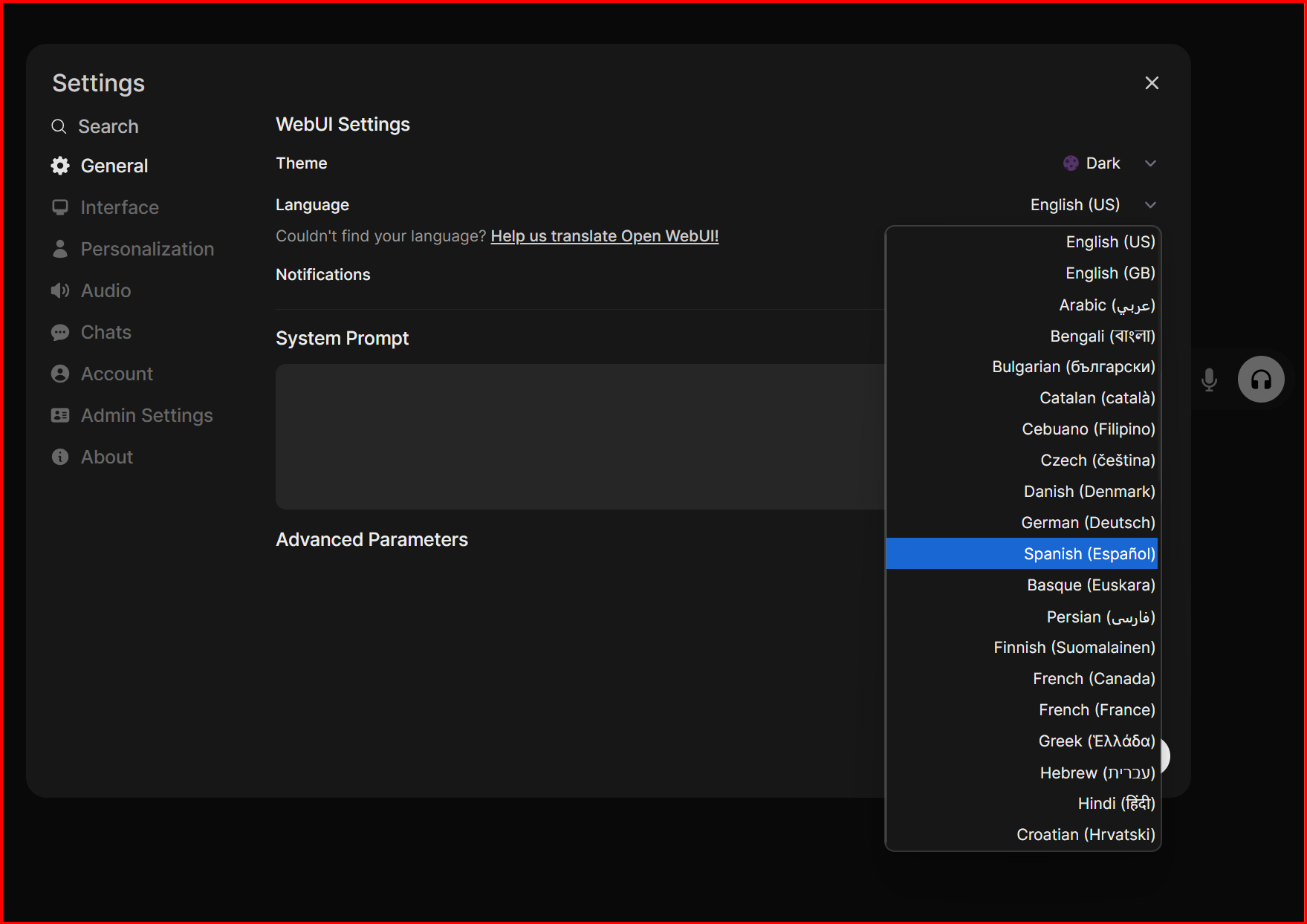Open the Personalization settings tab
The image size is (1307, 924).
(x=133, y=249)
